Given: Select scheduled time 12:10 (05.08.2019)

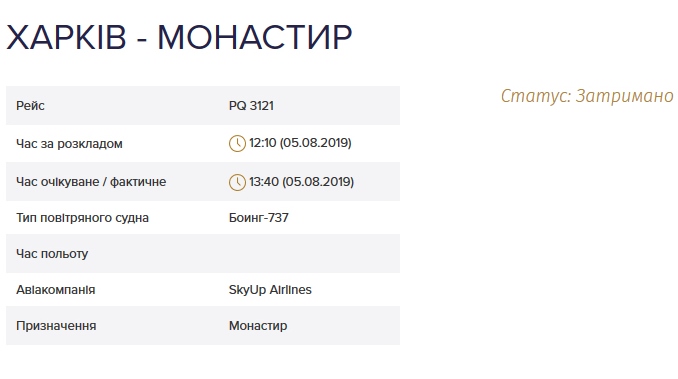Looking at the screenshot, I should pos(301,143).
